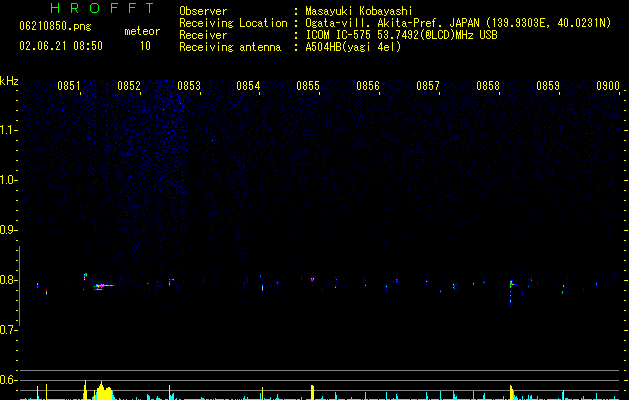Click the 0855 time axis marker
Image resolution: width=629 pixels, height=400 pixels.
pos(308,86)
